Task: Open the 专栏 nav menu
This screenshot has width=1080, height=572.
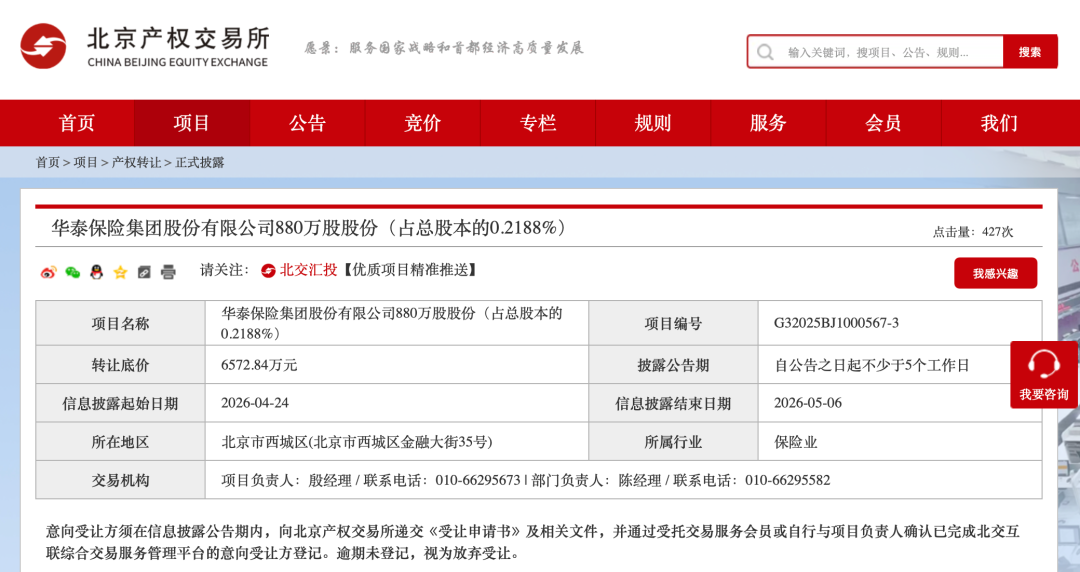Action: 538,123
